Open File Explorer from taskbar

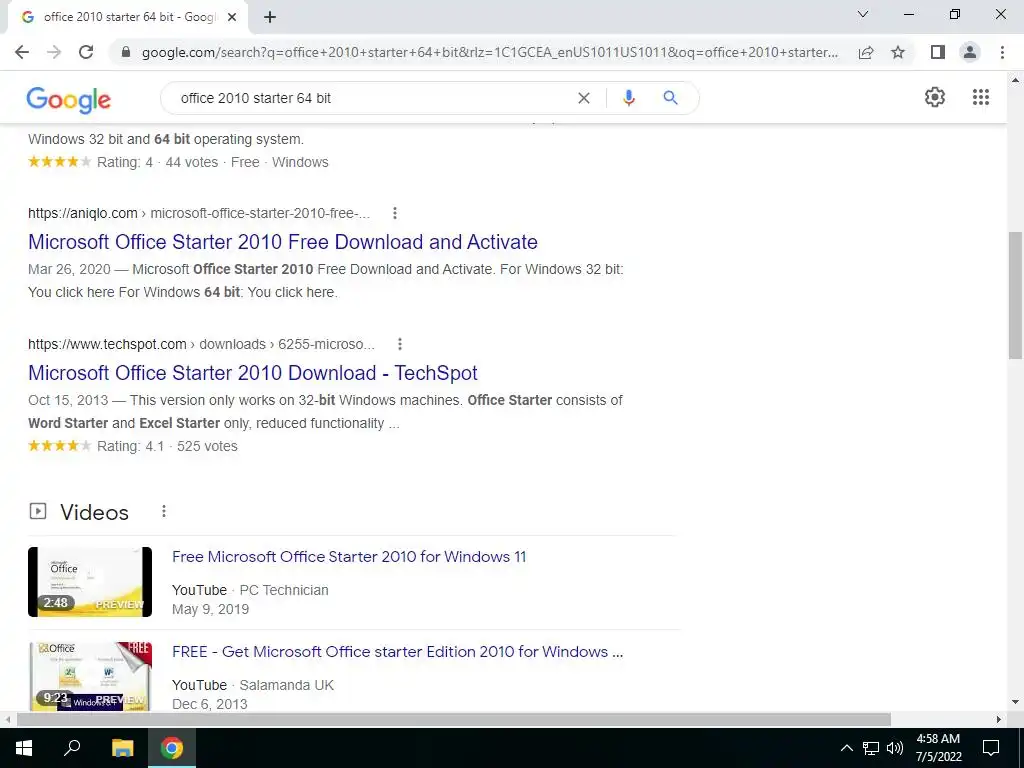tap(122, 748)
